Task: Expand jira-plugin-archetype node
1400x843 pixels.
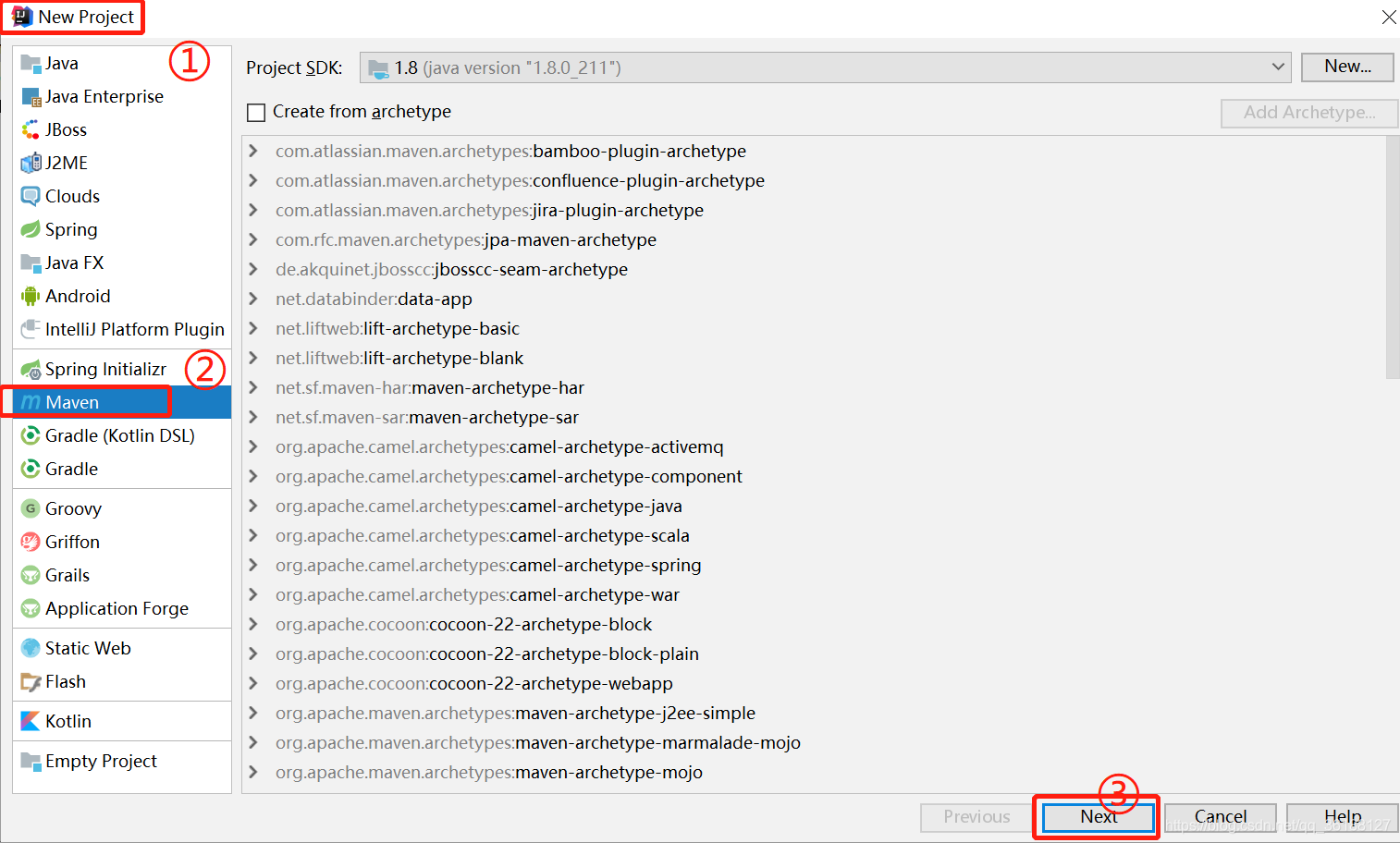Action: [x=253, y=210]
